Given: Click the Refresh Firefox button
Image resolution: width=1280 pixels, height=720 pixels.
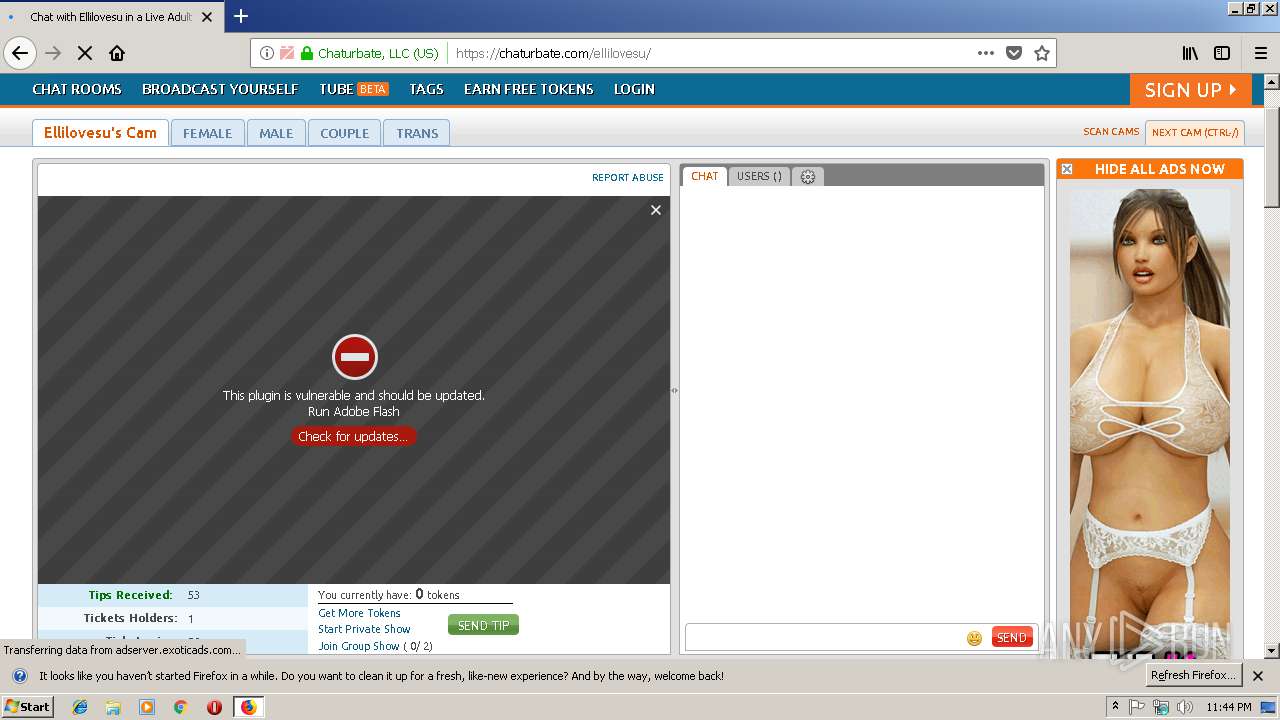Looking at the screenshot, I should (x=1194, y=675).
